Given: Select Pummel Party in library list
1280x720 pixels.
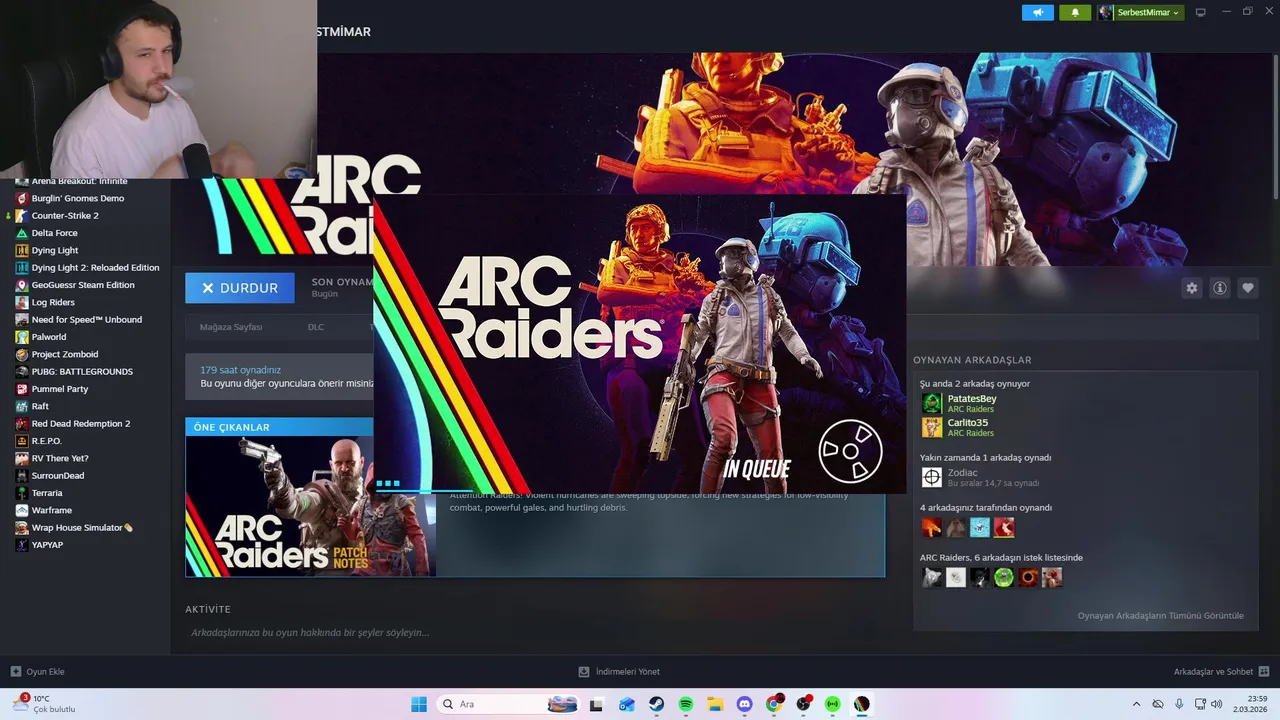Looking at the screenshot, I should click(x=59, y=389).
